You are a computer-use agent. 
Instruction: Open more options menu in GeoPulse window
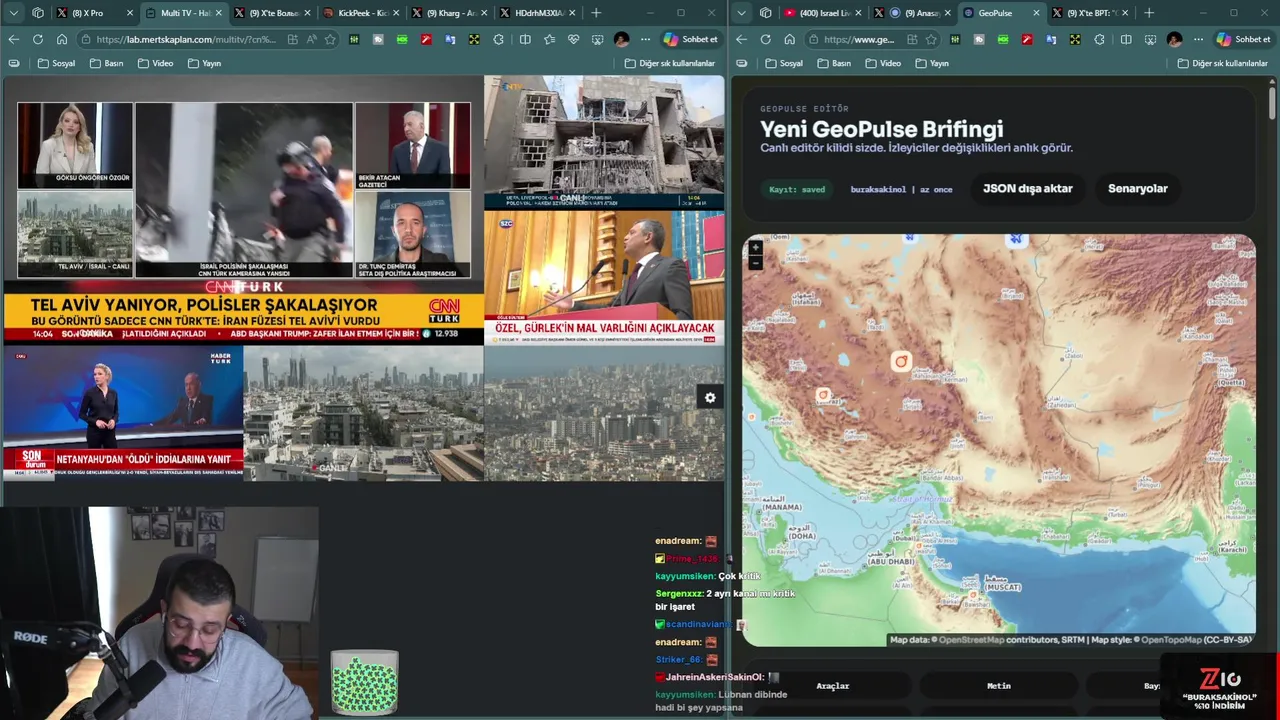(x=1198, y=39)
